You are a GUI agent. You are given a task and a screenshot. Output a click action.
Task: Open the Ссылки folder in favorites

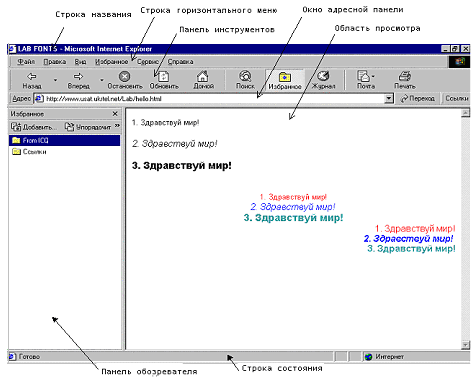[29, 152]
